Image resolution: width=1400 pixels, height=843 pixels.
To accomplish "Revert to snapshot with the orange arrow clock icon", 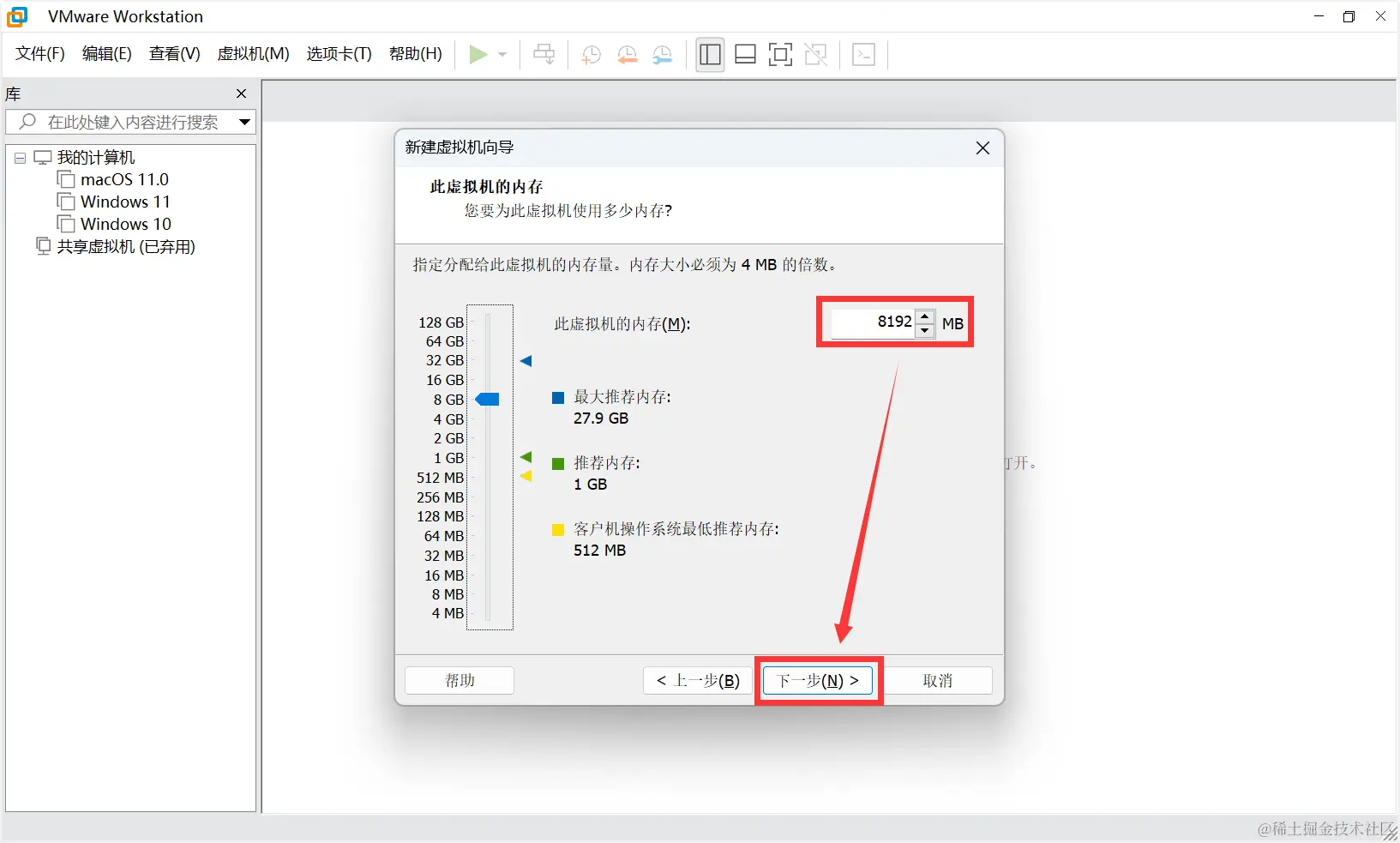I will (627, 55).
